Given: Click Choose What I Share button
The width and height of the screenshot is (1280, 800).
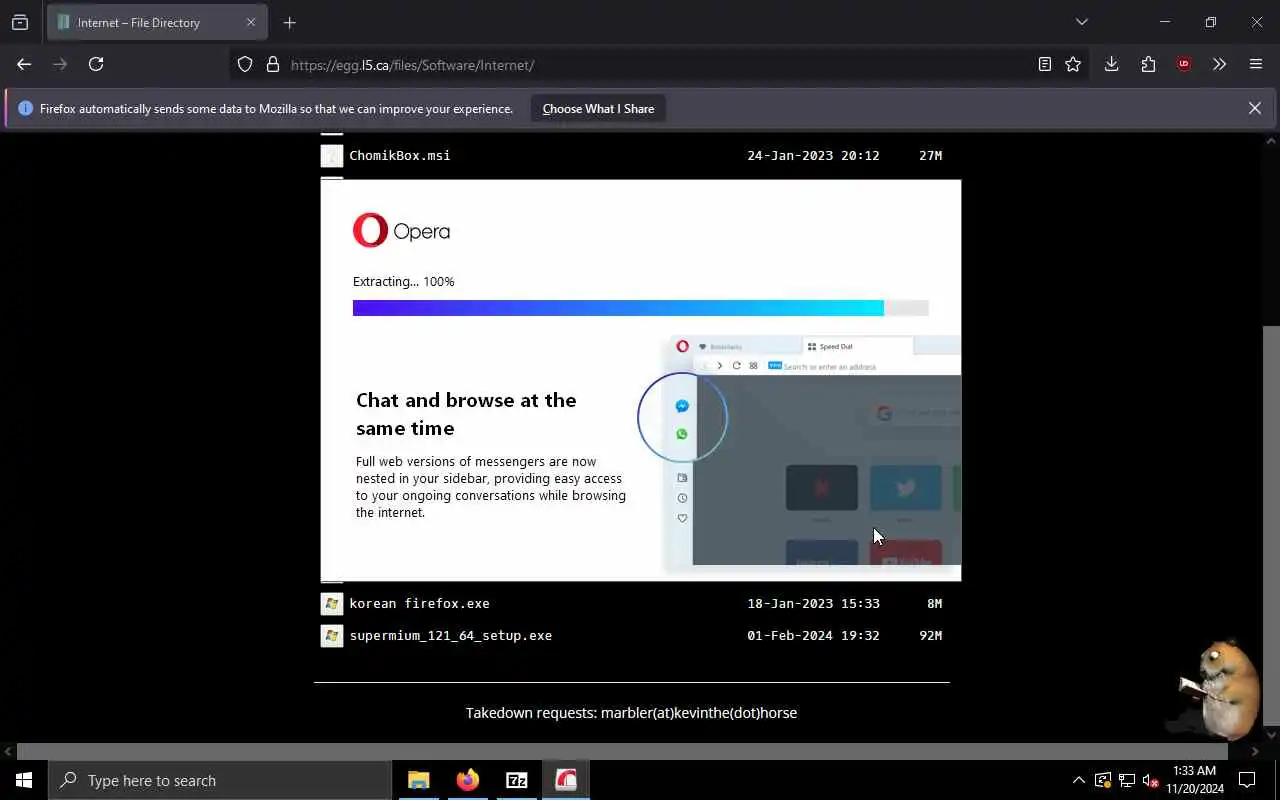Looking at the screenshot, I should tap(598, 108).
